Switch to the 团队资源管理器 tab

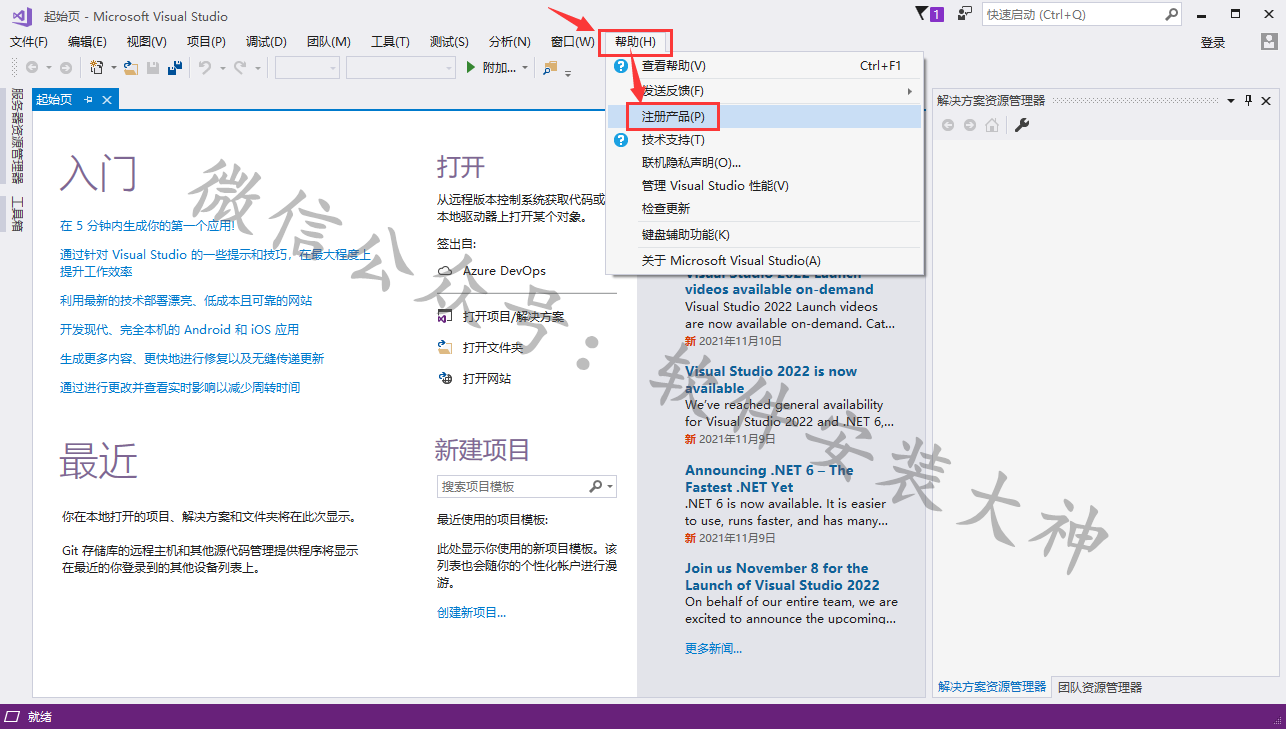tap(1100, 687)
